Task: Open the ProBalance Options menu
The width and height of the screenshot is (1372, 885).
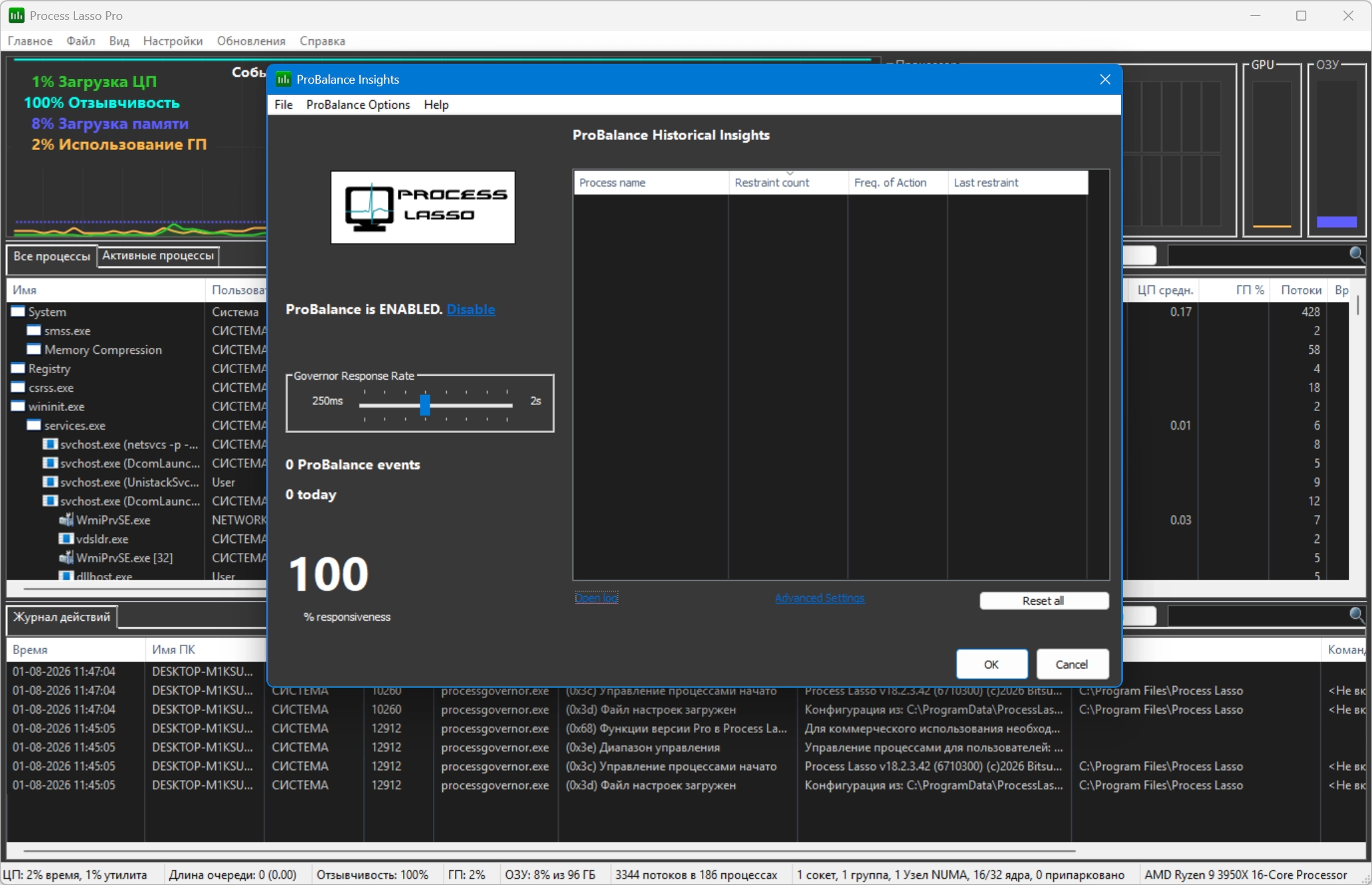Action: [x=358, y=105]
